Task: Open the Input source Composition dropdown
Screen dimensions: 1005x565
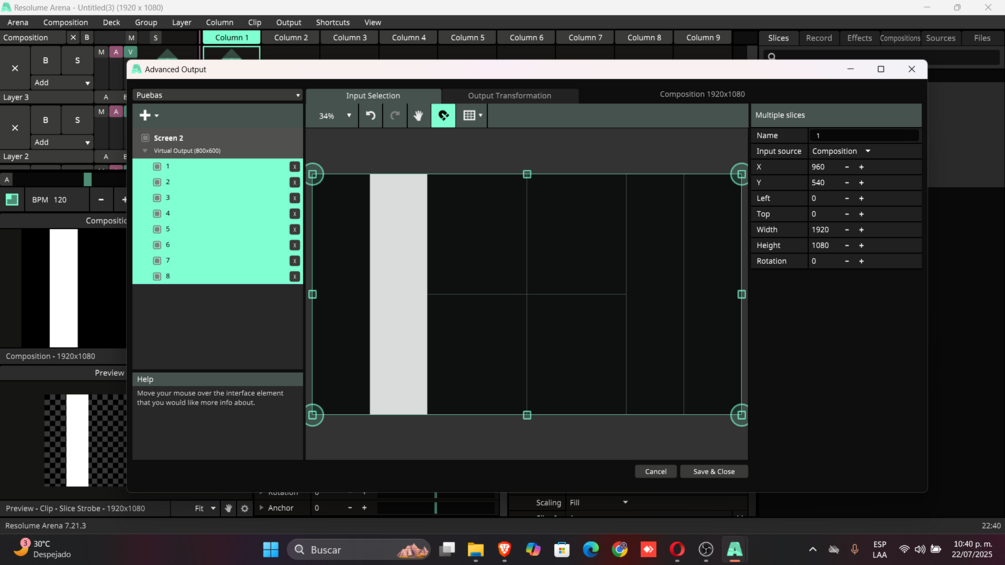Action: 841,151
